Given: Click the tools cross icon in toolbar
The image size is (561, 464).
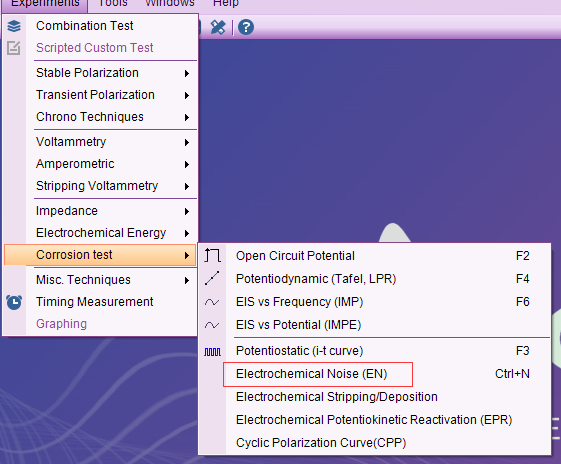Looking at the screenshot, I should tap(218, 27).
